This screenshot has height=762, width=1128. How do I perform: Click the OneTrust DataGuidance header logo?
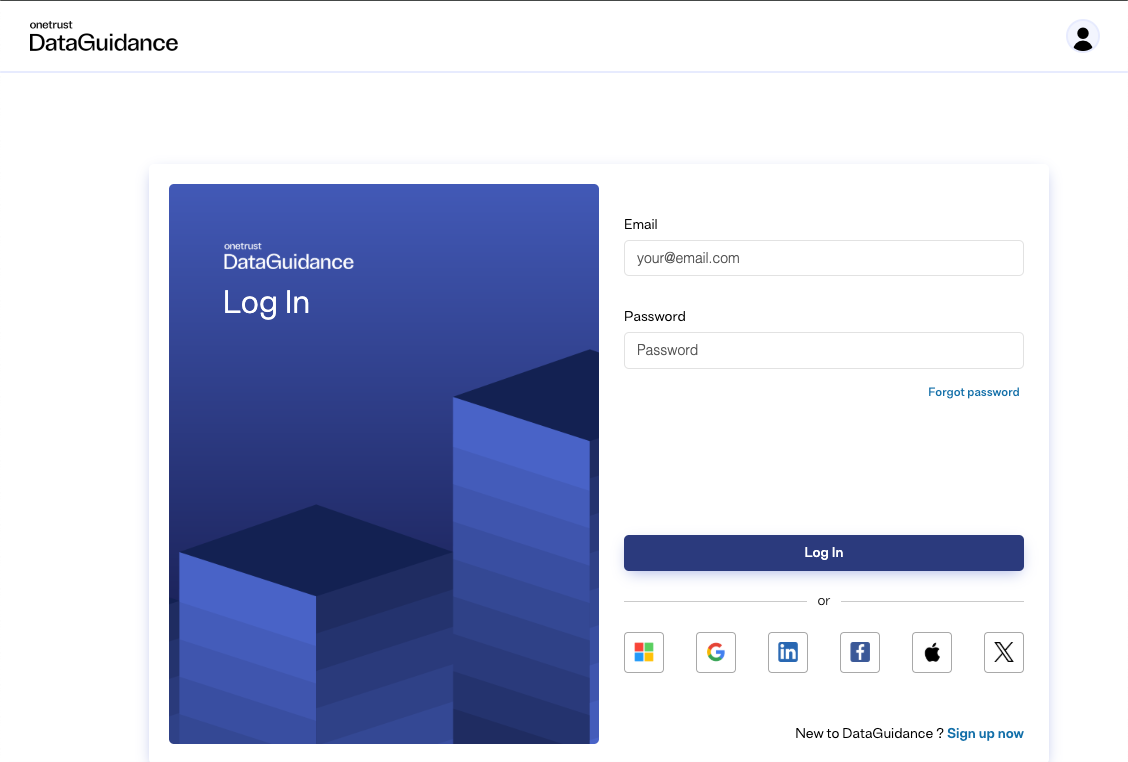coord(104,37)
